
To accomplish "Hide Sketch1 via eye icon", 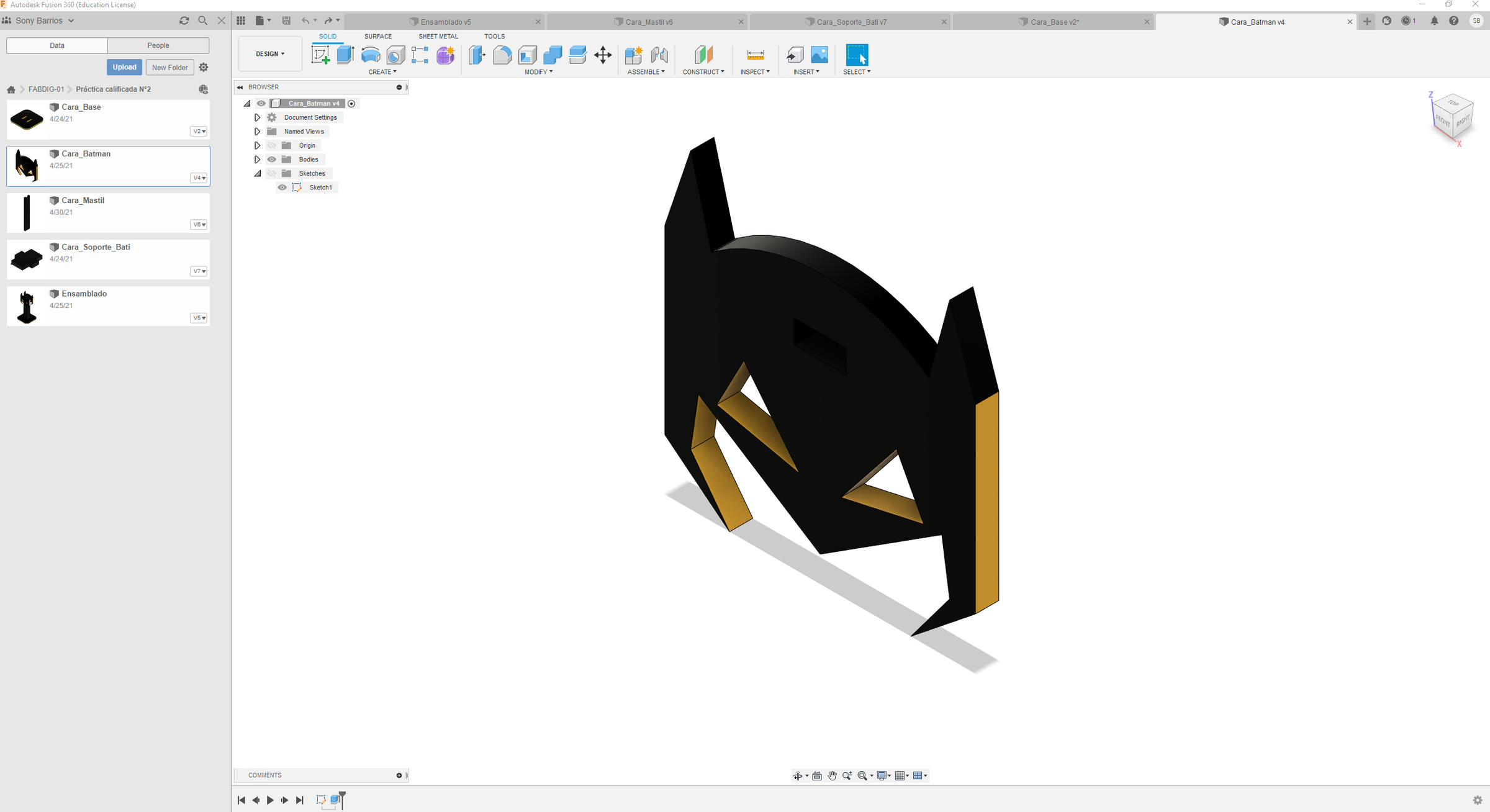I will coord(282,187).
